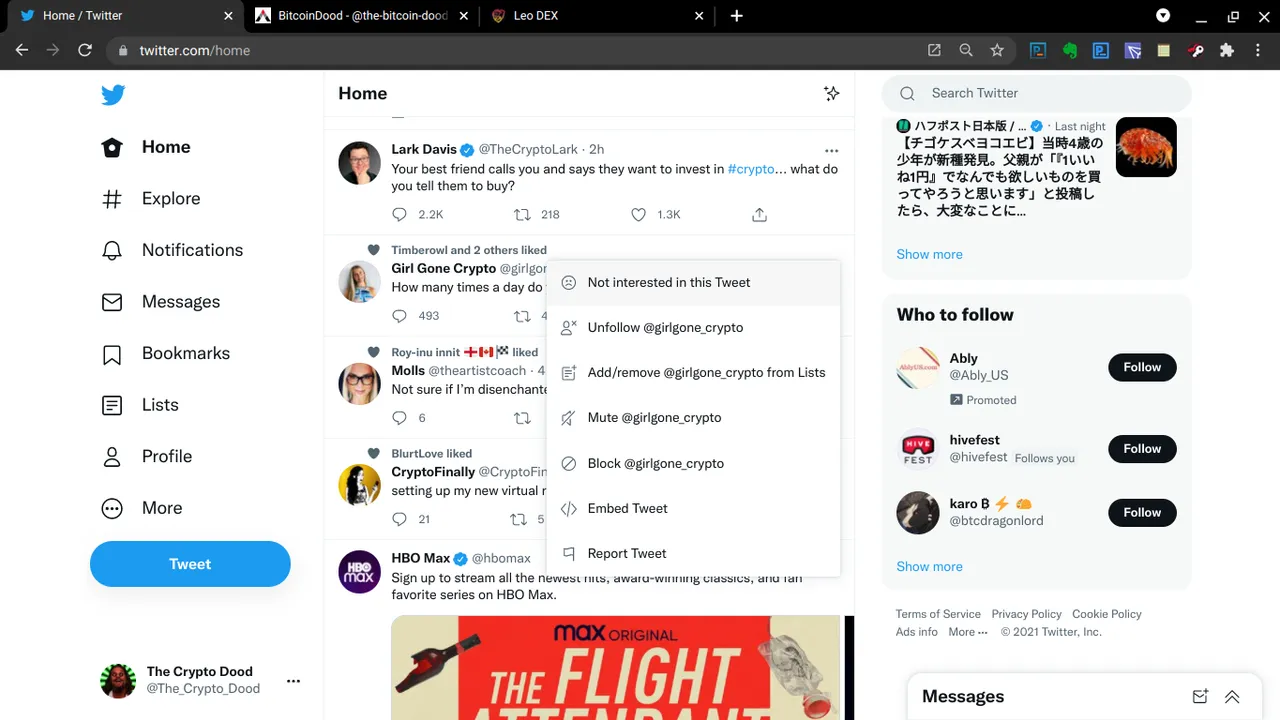The height and width of the screenshot is (720, 1280).
Task: Open the shrimp news thumbnail
Action: point(1146,147)
